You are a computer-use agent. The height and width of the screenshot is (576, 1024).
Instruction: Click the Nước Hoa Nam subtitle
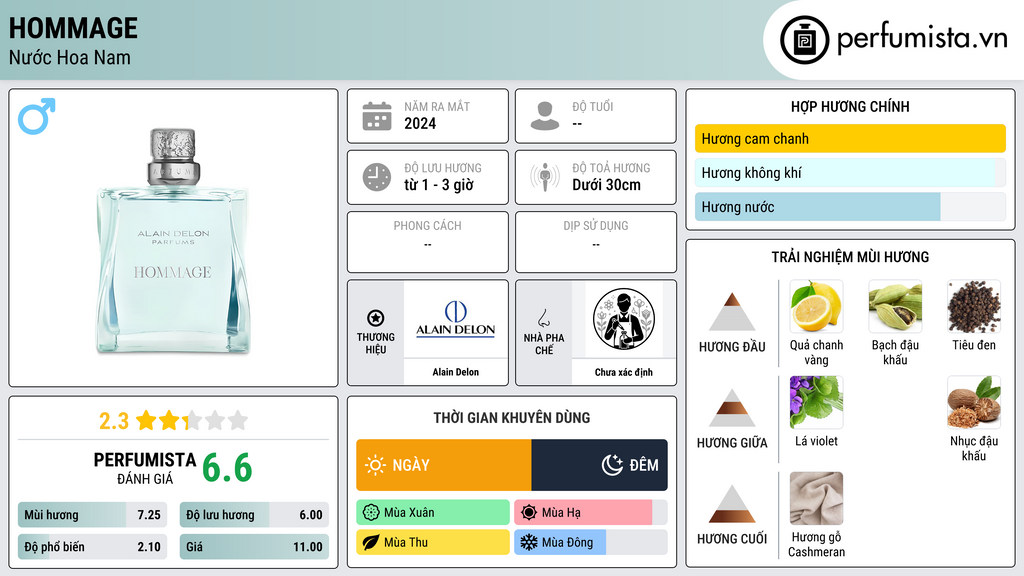pos(70,57)
